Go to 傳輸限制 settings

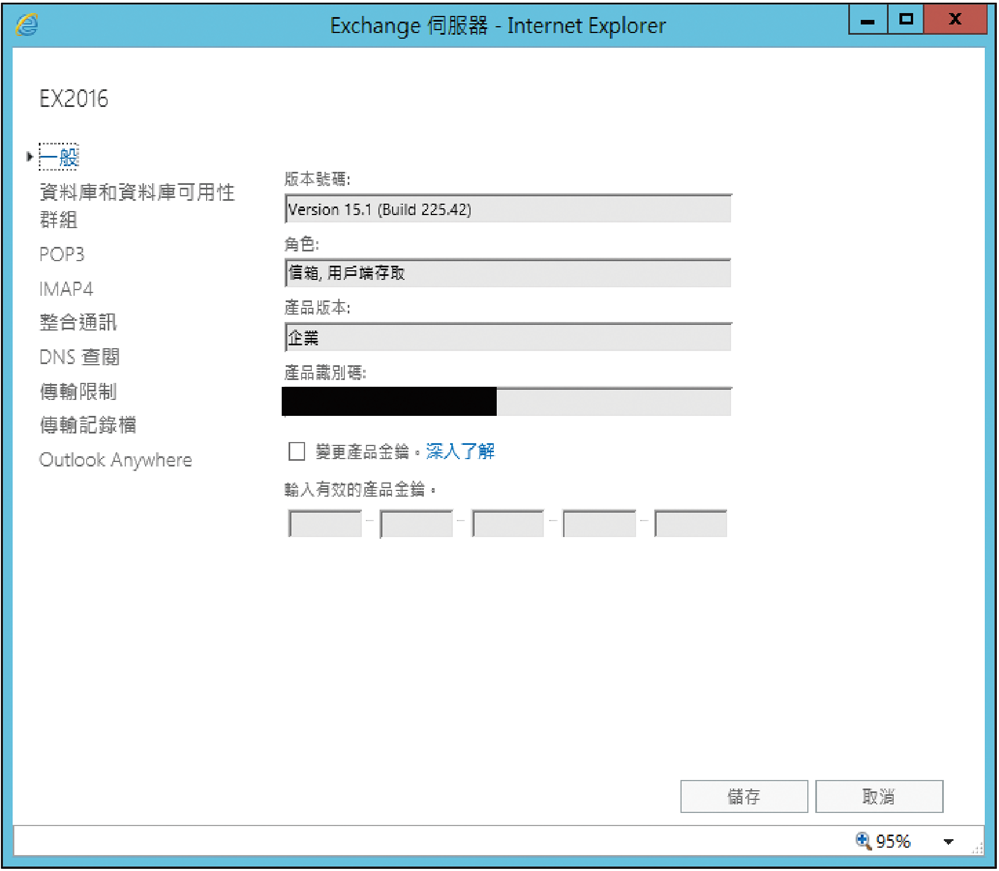point(78,391)
